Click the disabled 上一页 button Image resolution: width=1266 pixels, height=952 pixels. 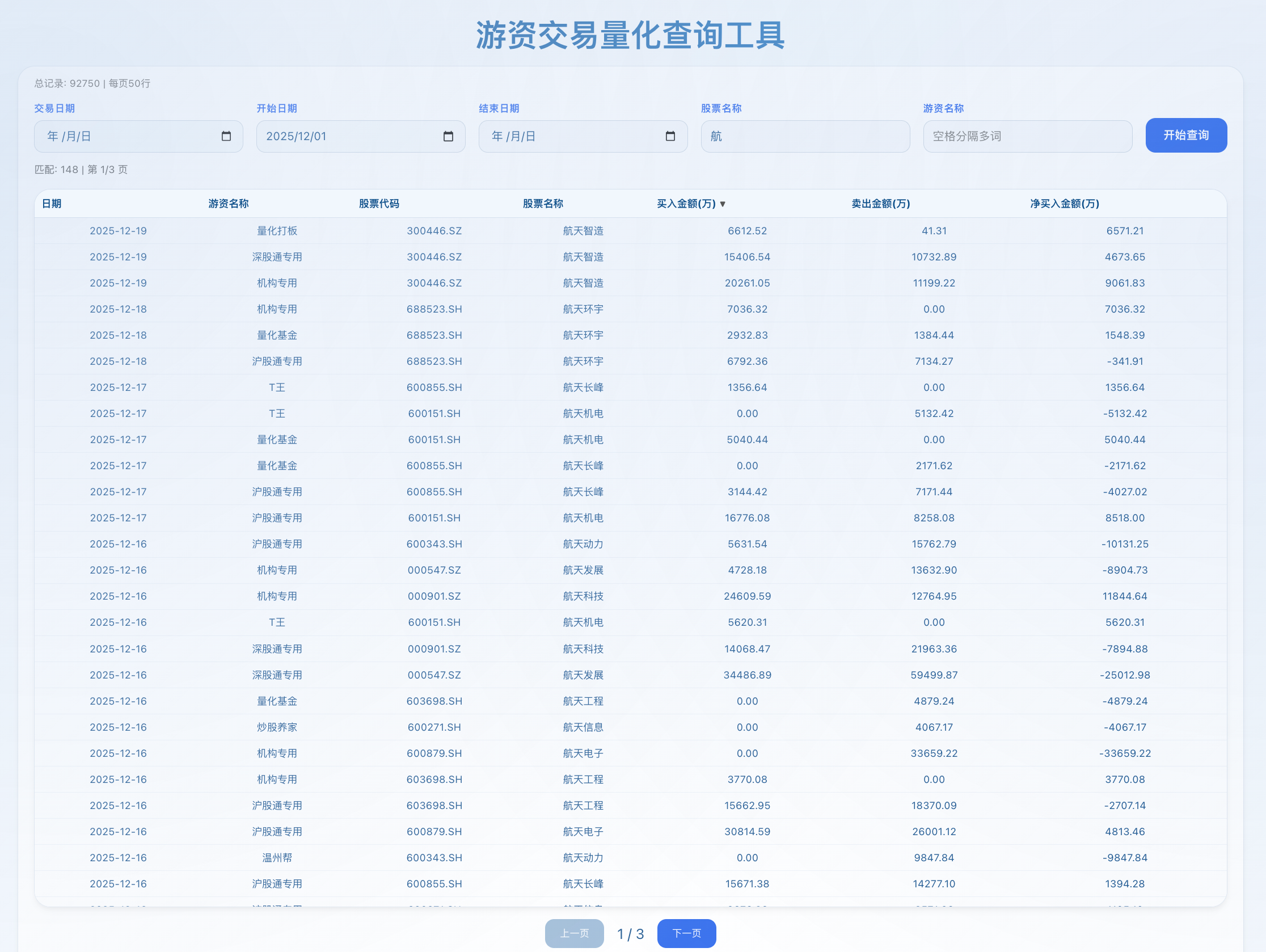(x=574, y=934)
